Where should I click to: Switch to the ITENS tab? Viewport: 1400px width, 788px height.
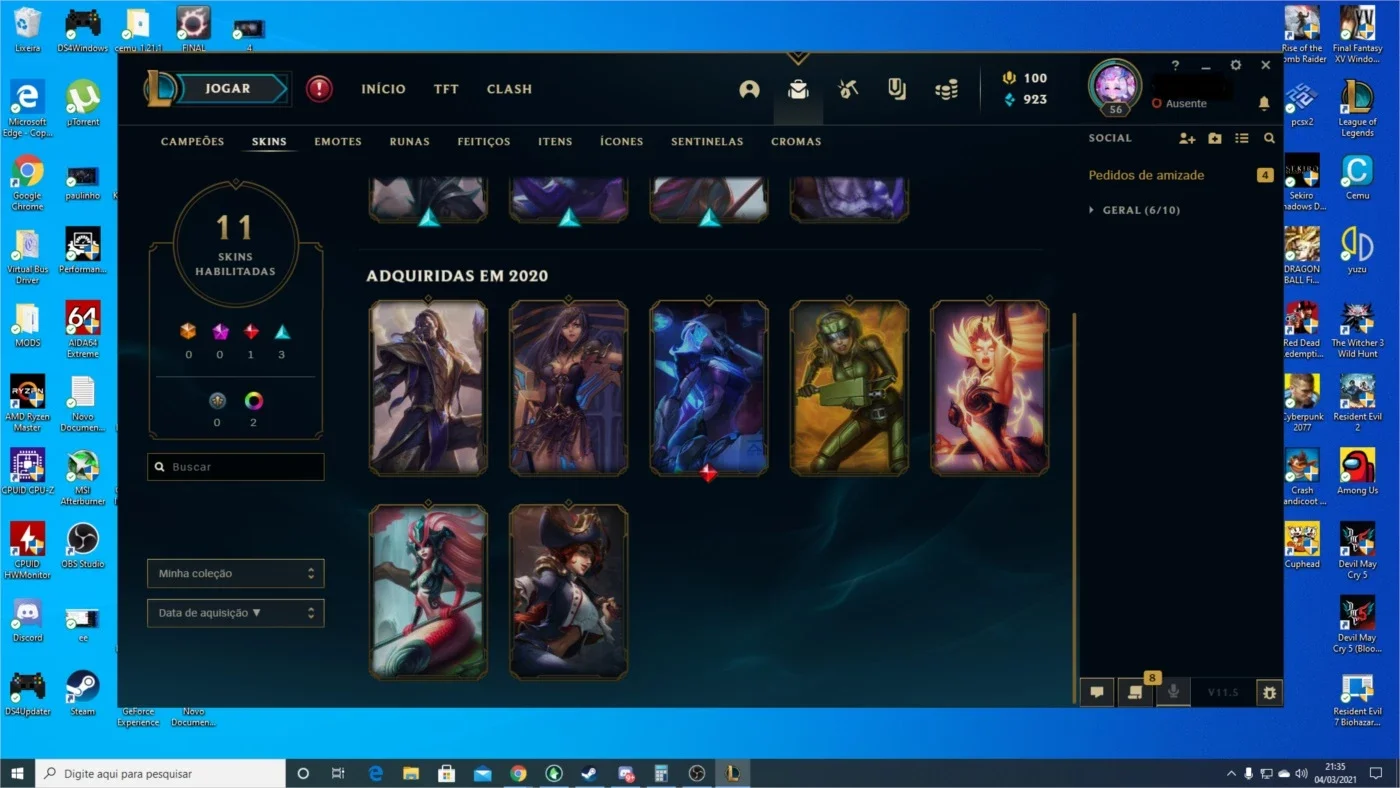coord(555,141)
